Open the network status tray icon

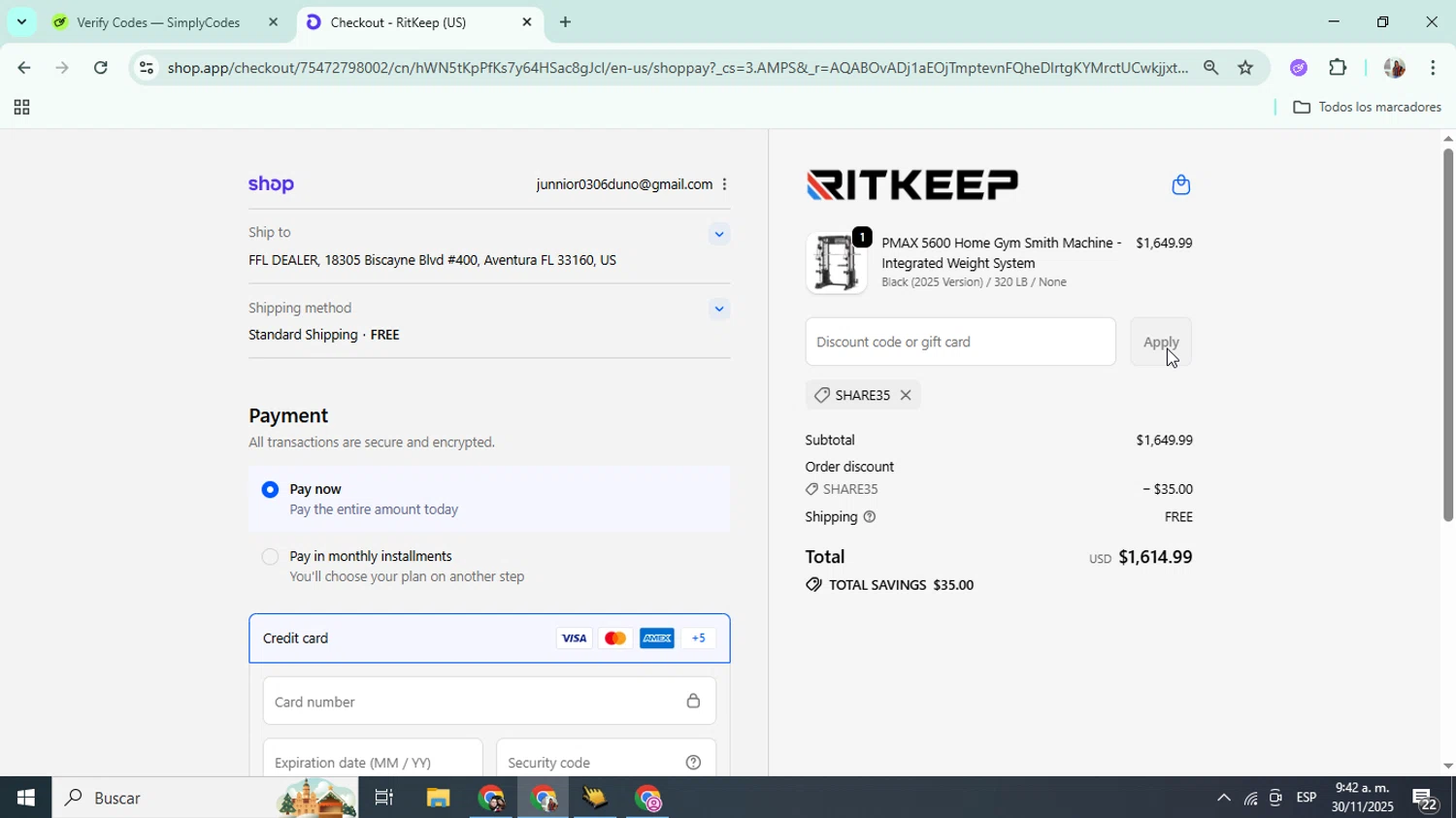coord(1250,799)
